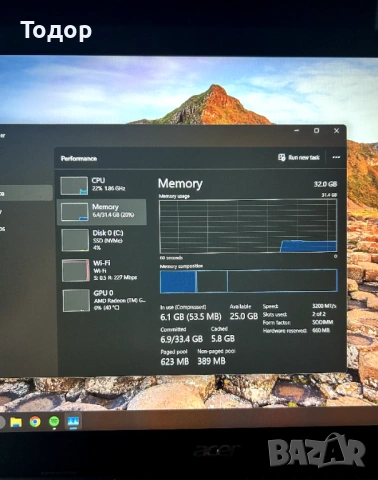Click the Non-paged pool value 389 MB
The width and height of the screenshot is (378, 480).
click(211, 361)
